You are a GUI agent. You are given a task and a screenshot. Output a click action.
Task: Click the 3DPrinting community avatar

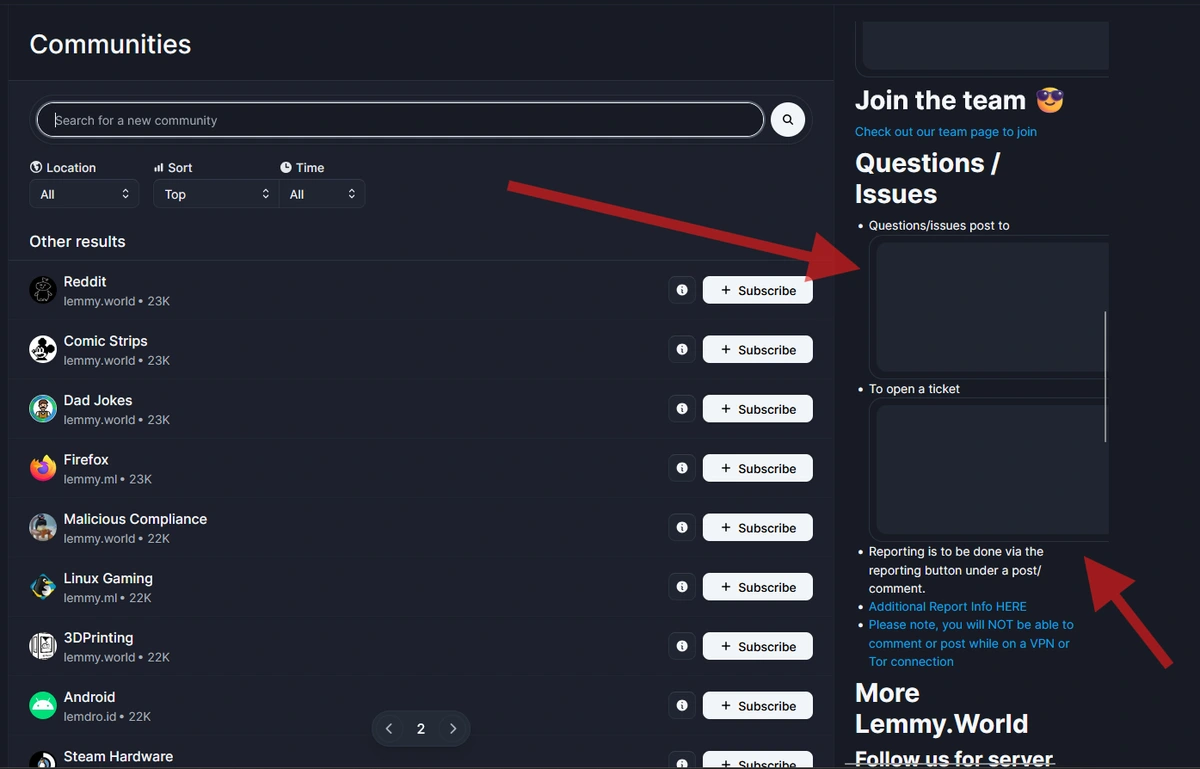point(43,646)
